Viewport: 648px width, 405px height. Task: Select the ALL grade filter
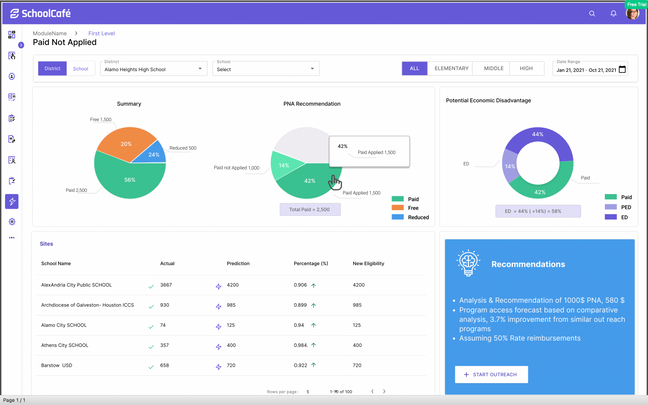coord(415,69)
